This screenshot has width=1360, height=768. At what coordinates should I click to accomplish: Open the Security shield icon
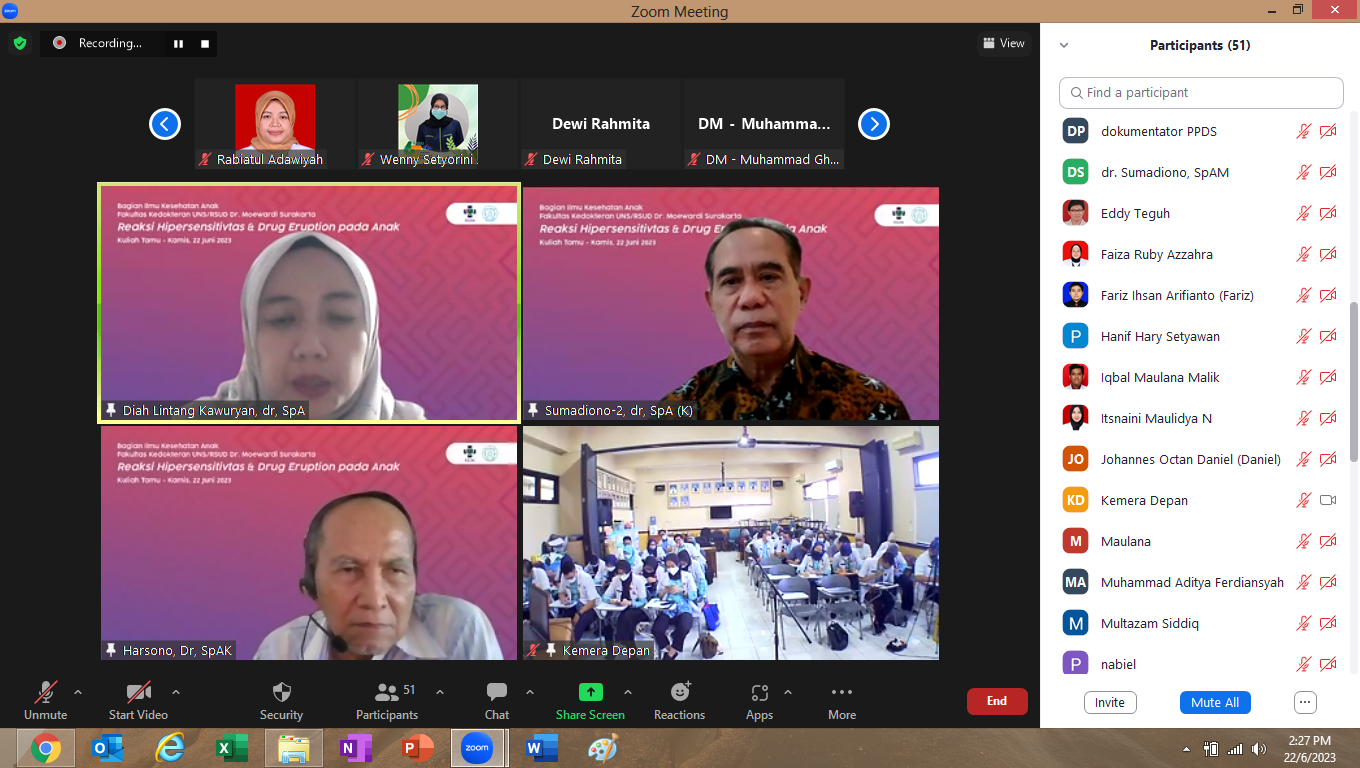[282, 692]
